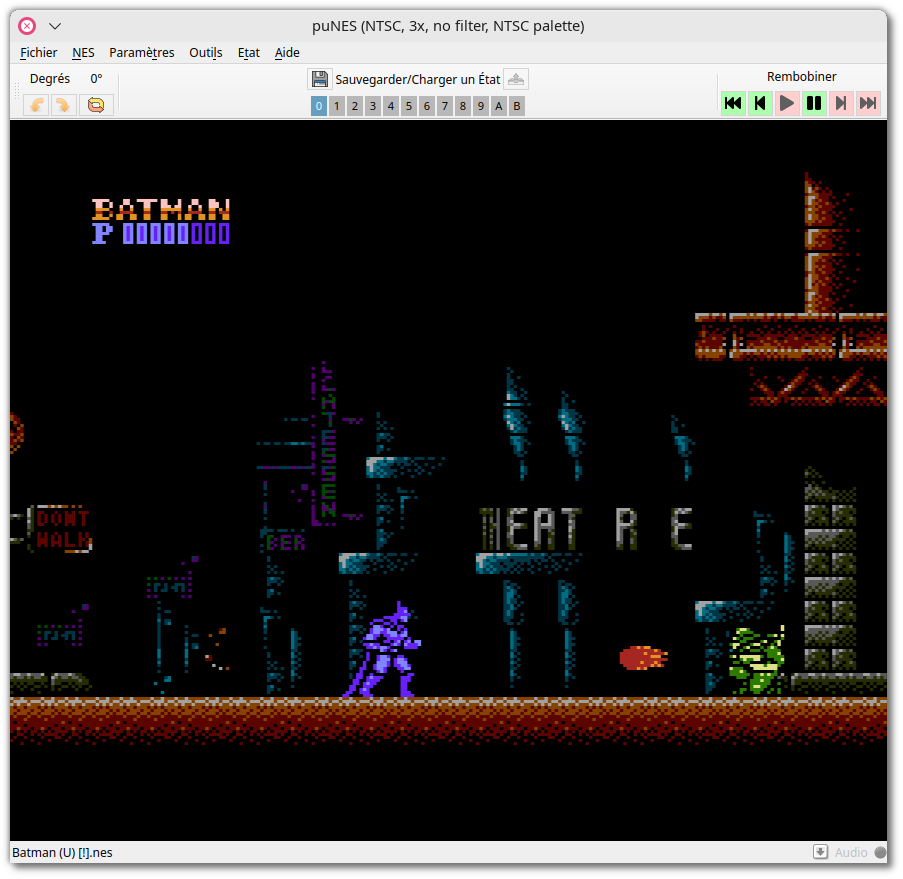Pause the rewind playback
903x879 pixels.
click(814, 104)
